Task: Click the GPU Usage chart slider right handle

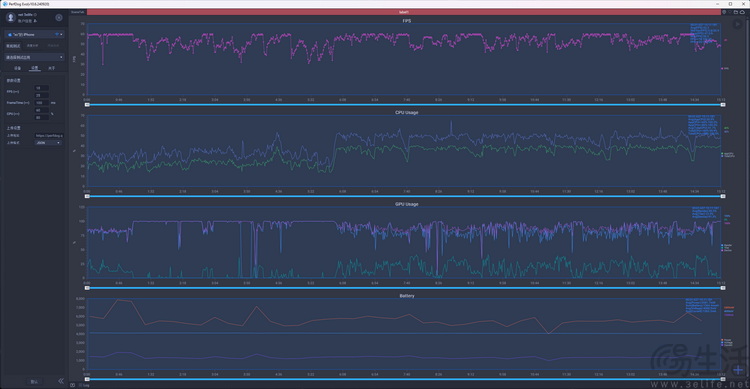Action: [723, 288]
